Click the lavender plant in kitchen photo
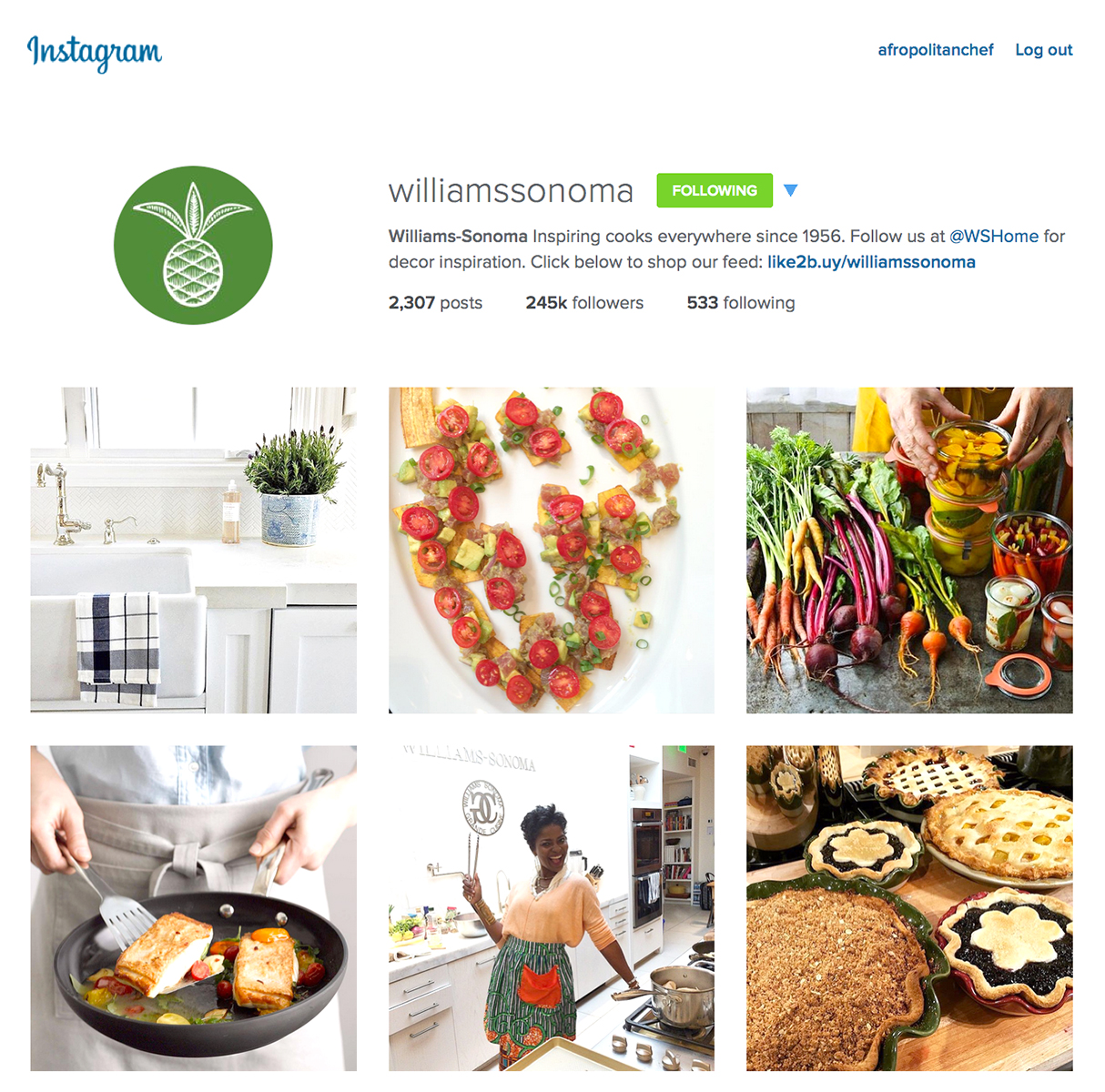This screenshot has height=1092, width=1105. click(x=294, y=487)
